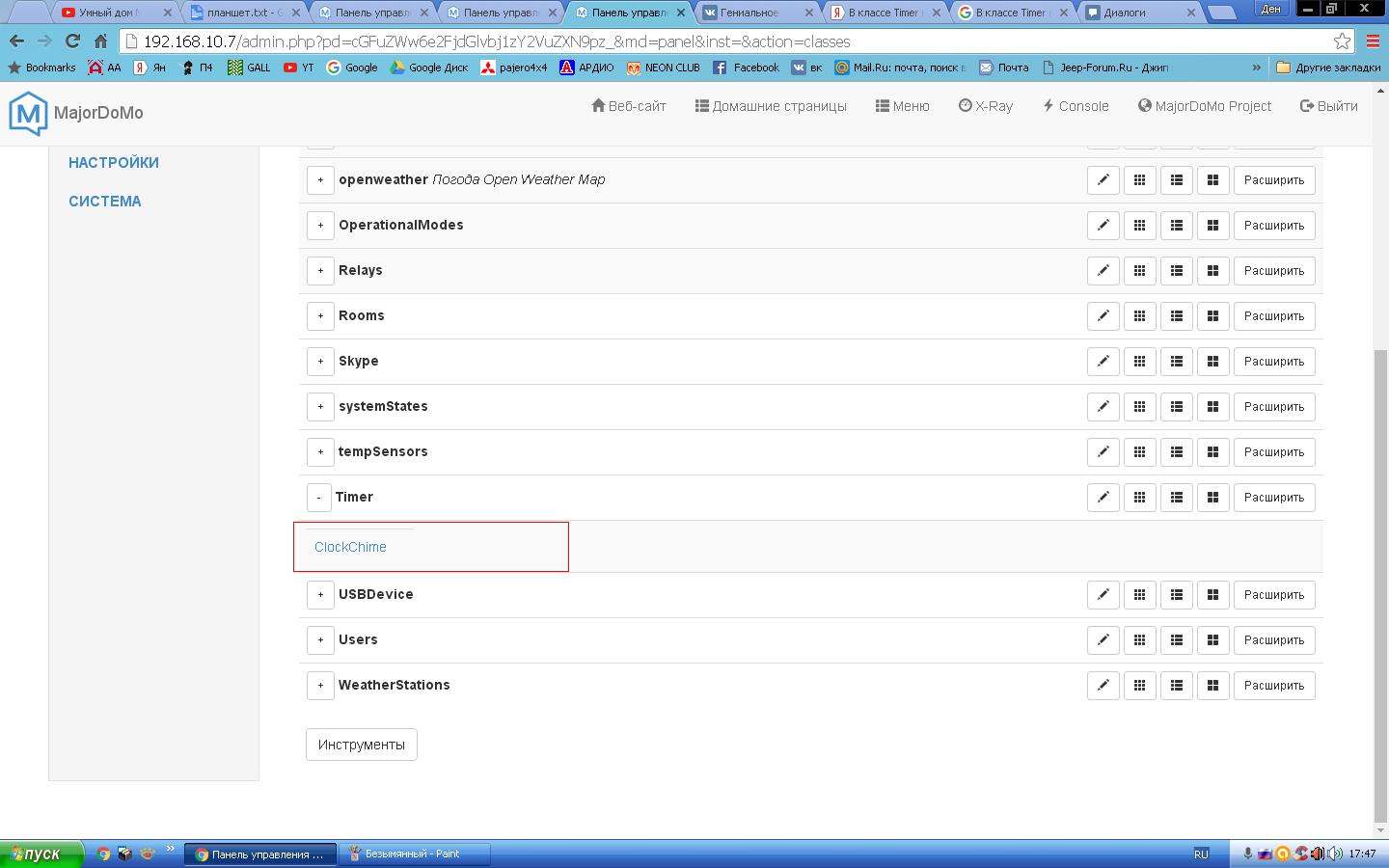
Task: Open the Другие закладки bookmarks folder
Action: click(x=1329, y=68)
